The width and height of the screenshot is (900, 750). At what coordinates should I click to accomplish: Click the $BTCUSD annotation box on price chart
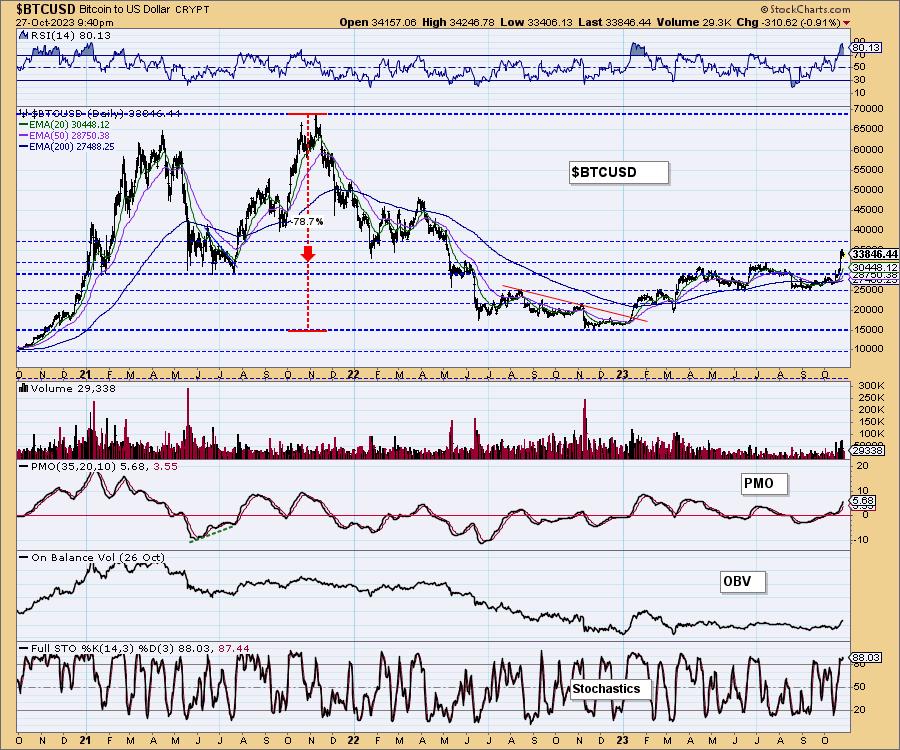619,172
